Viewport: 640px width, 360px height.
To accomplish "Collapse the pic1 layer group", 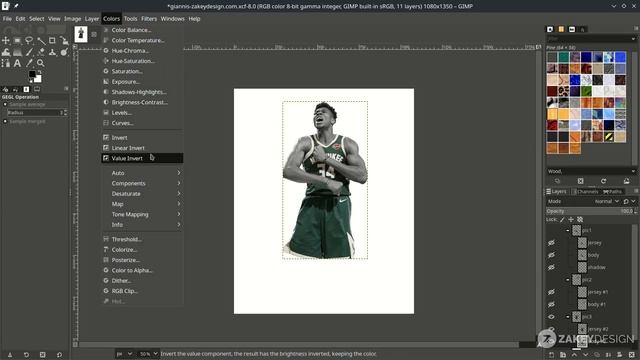I will click(x=567, y=231).
